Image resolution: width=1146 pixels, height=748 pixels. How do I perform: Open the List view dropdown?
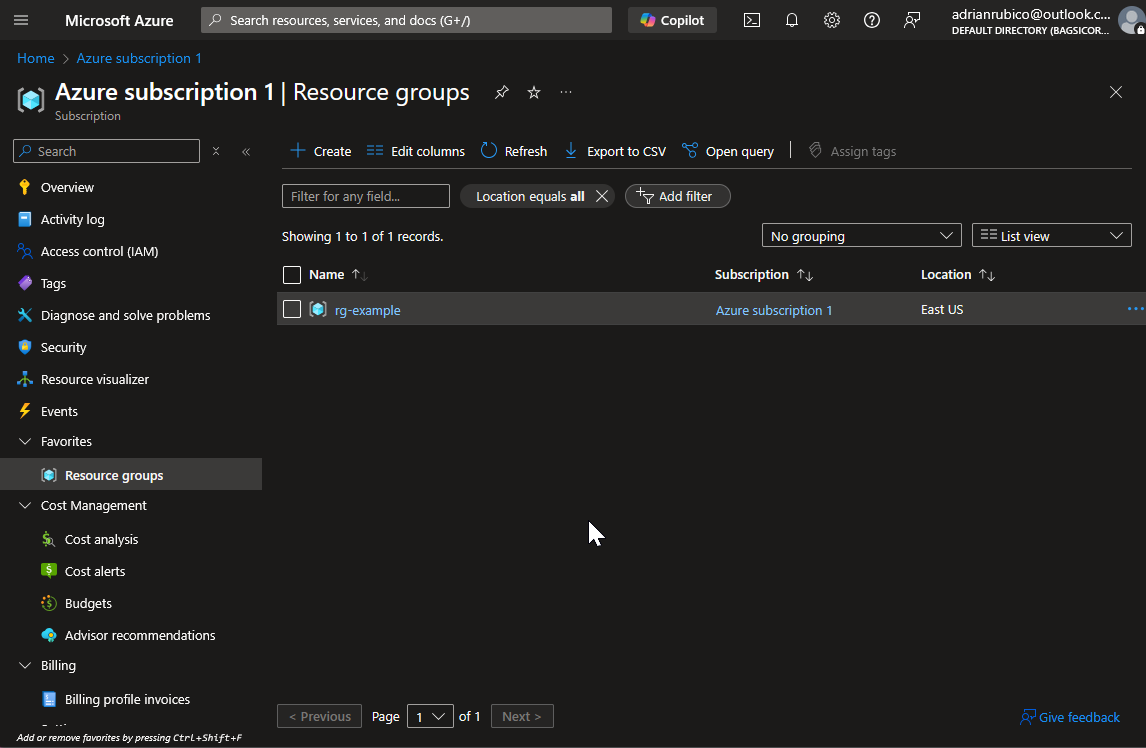point(1052,235)
